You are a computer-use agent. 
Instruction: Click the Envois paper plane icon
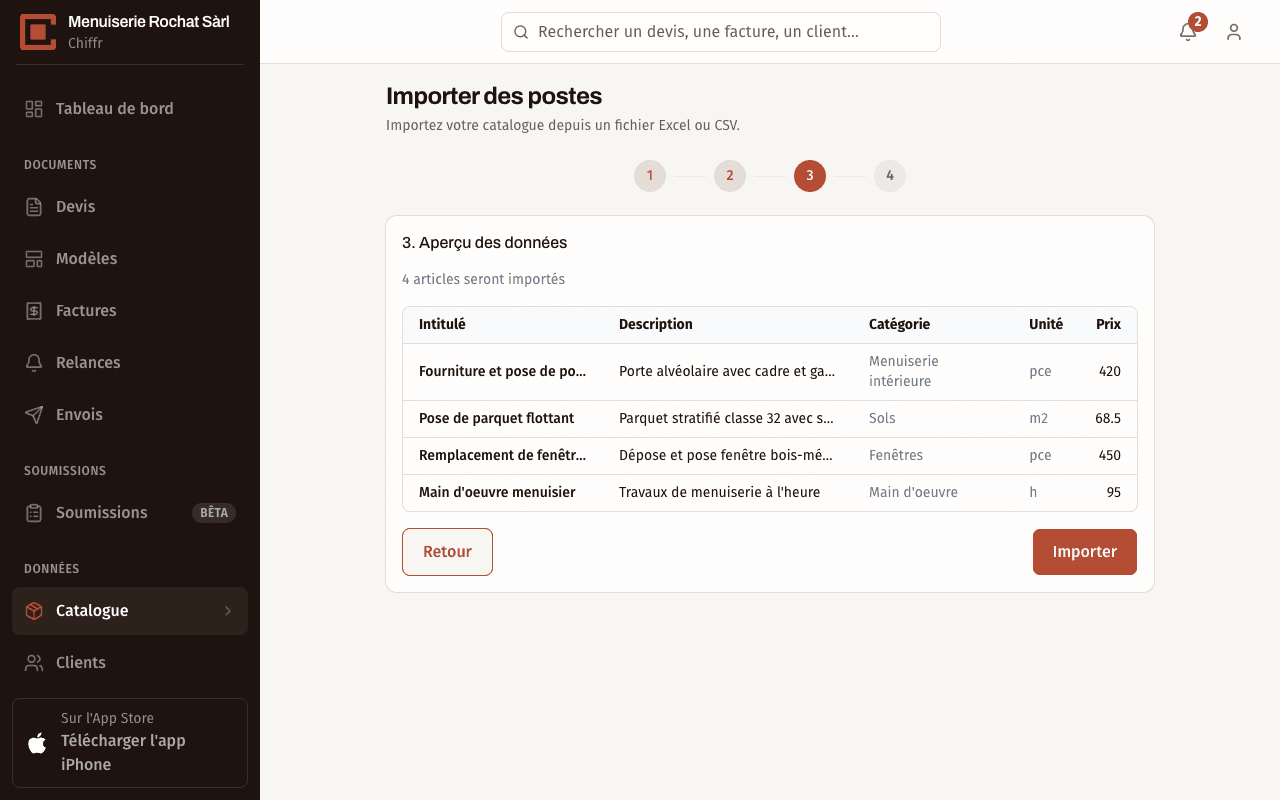coord(34,415)
